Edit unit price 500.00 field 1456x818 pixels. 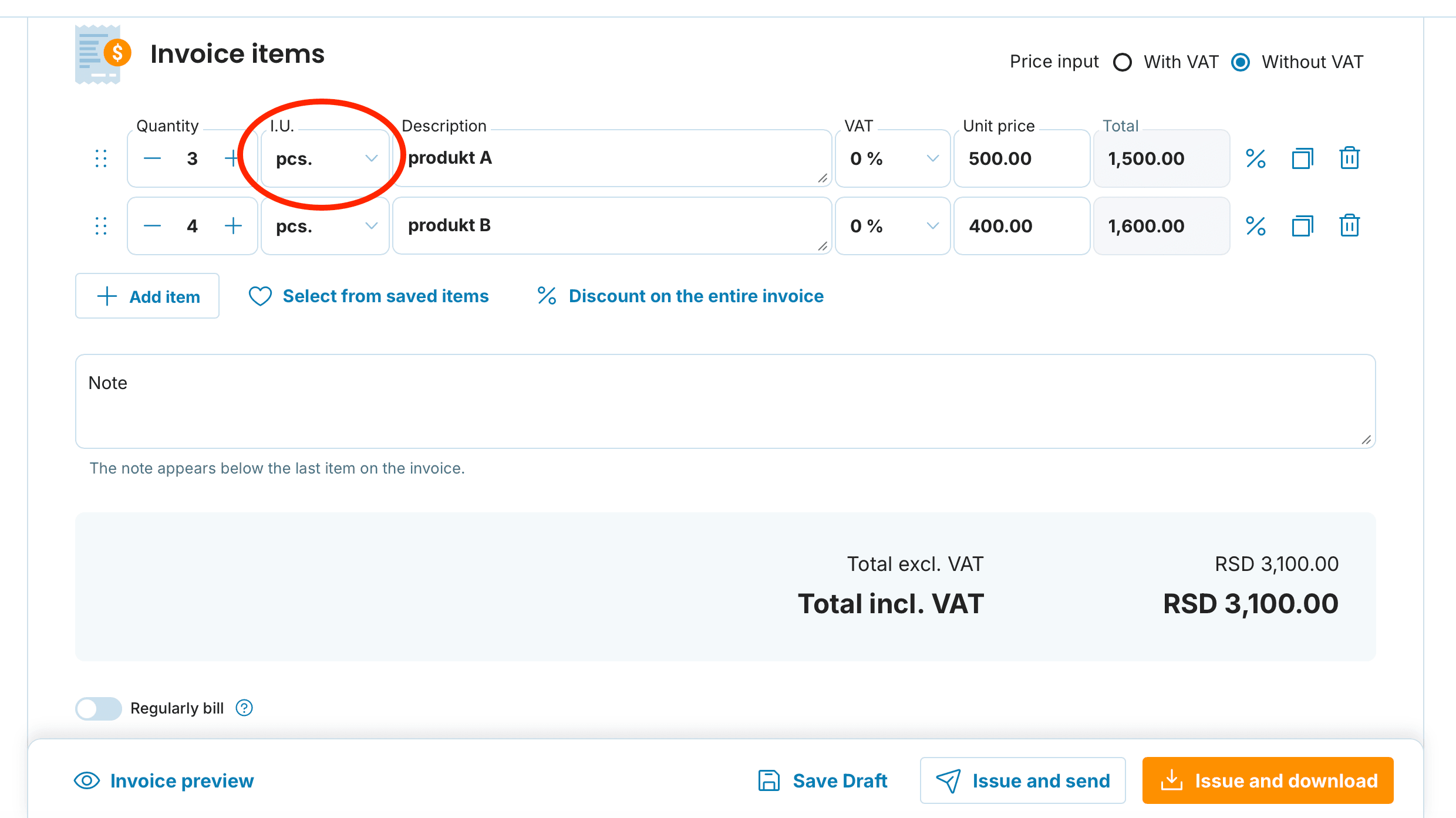coord(1022,158)
